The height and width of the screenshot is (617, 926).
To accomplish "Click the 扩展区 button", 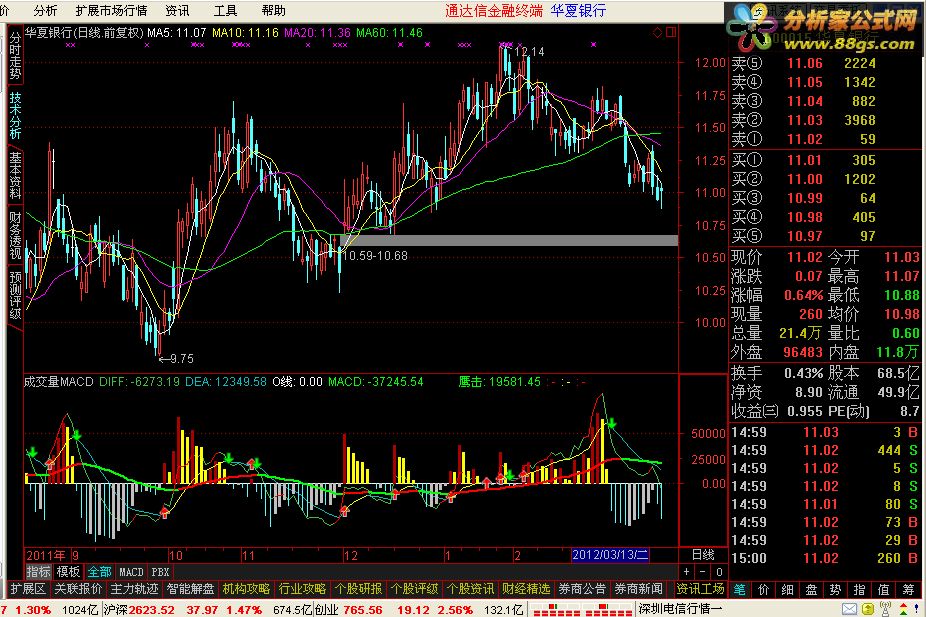I will tap(28, 589).
